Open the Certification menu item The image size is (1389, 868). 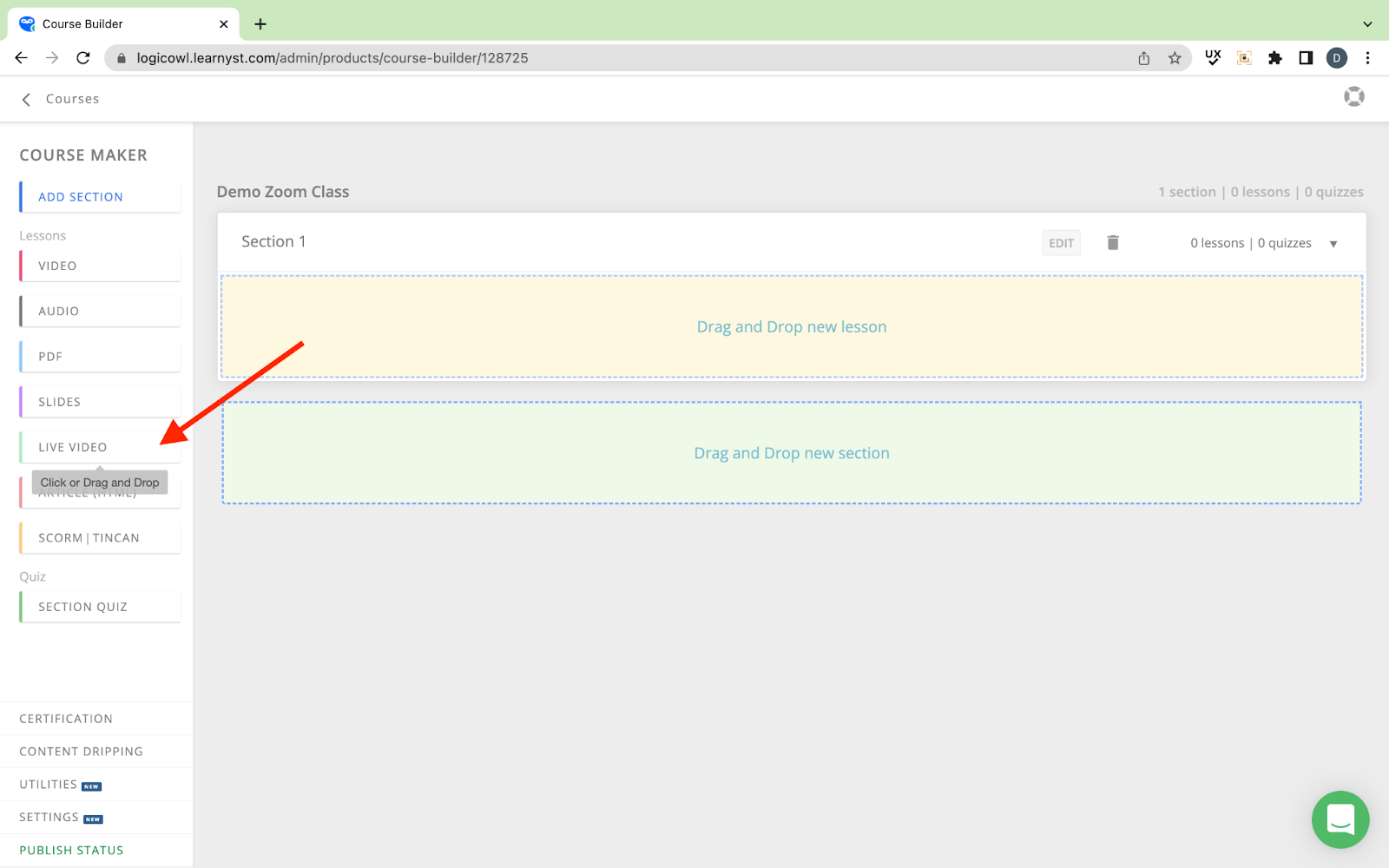pyautogui.click(x=66, y=719)
